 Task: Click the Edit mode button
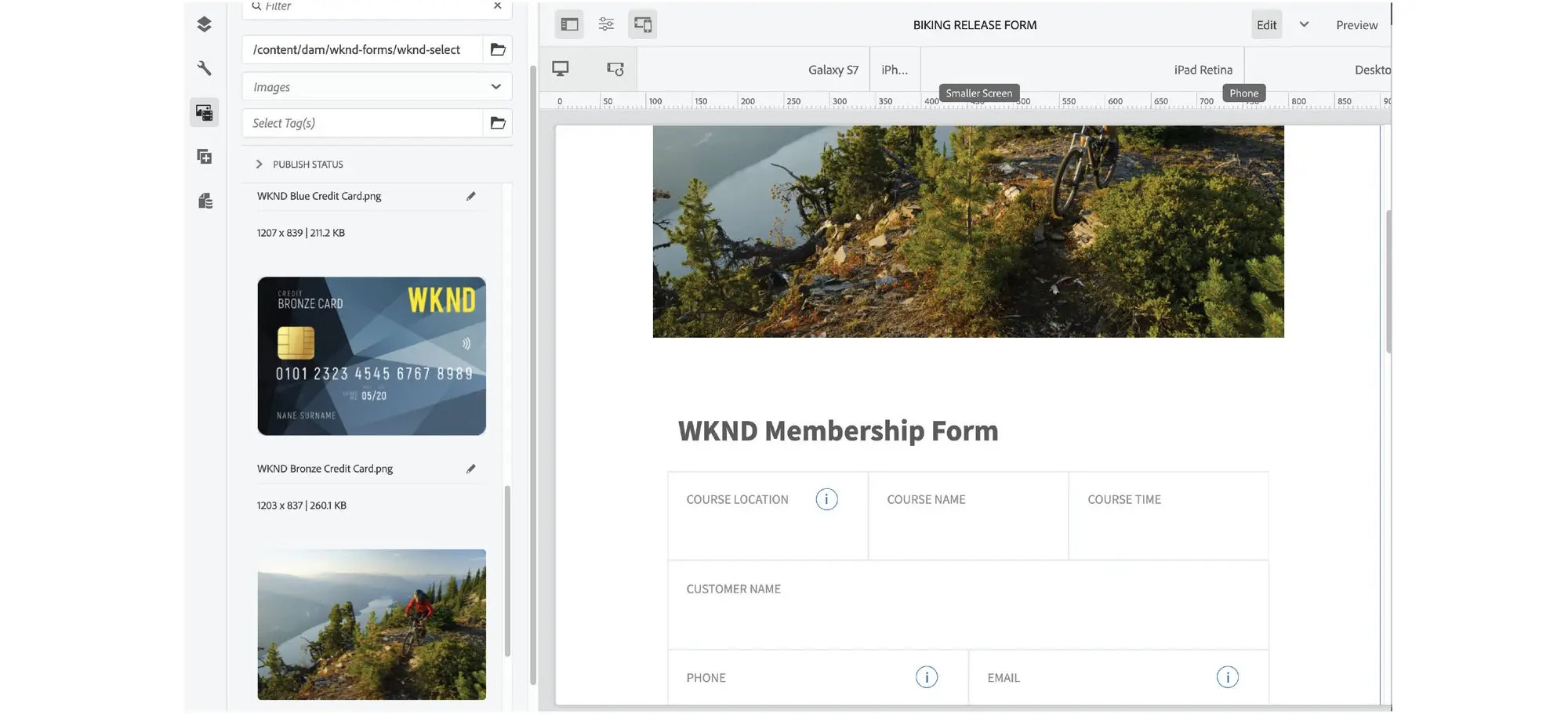[1266, 24]
